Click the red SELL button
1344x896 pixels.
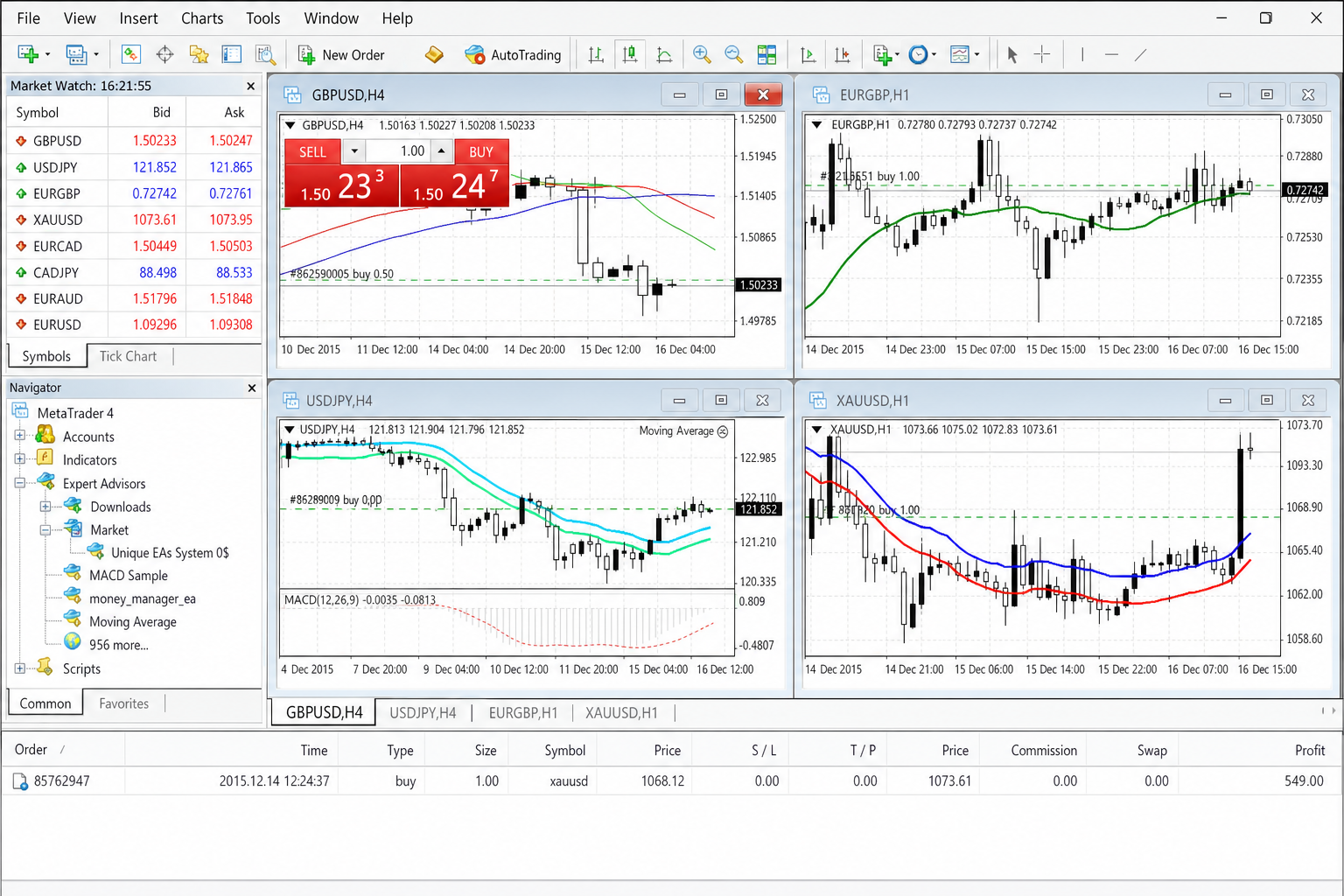(x=312, y=151)
